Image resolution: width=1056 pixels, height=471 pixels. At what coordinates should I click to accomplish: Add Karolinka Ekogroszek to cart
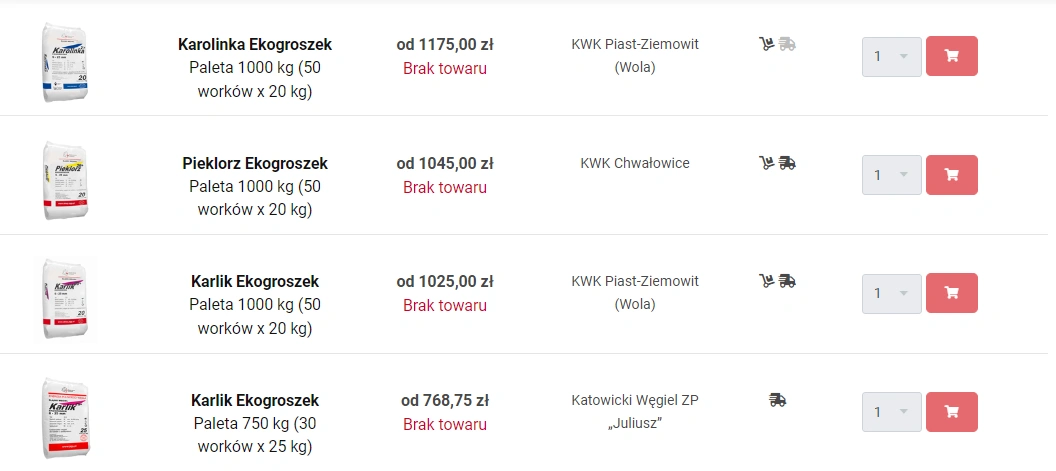[951, 56]
